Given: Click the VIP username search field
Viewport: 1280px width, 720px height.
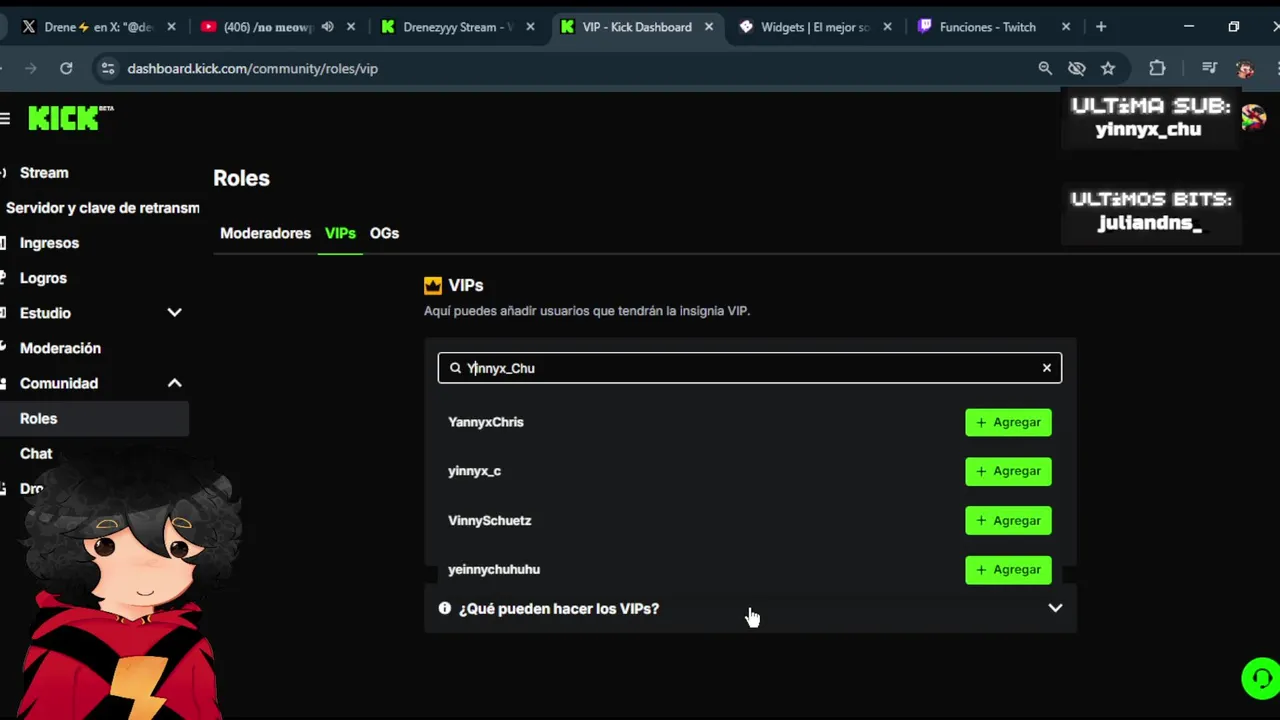Looking at the screenshot, I should coord(749,368).
